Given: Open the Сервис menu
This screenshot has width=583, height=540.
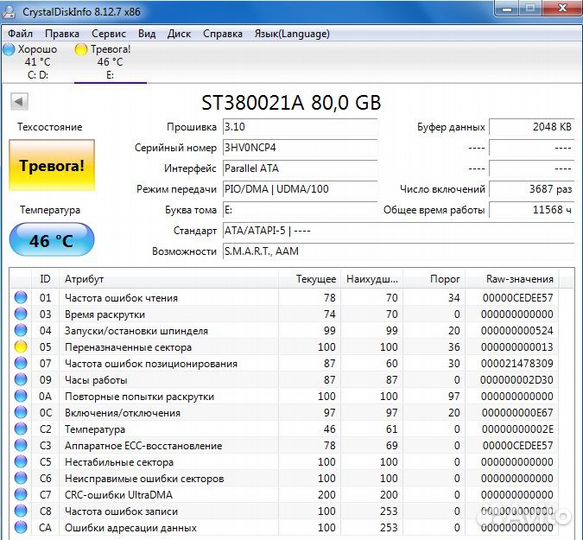Looking at the screenshot, I should pos(109,34).
